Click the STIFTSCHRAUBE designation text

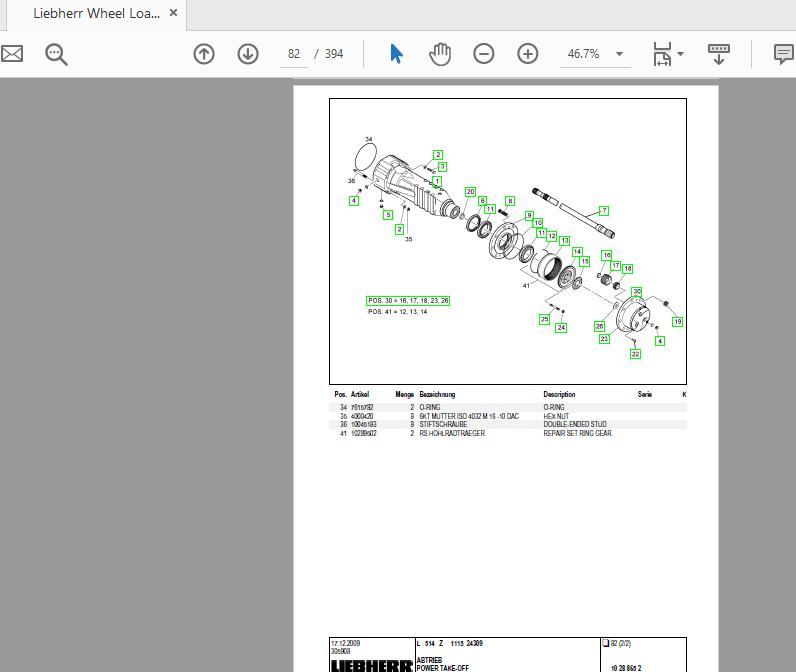click(443, 424)
